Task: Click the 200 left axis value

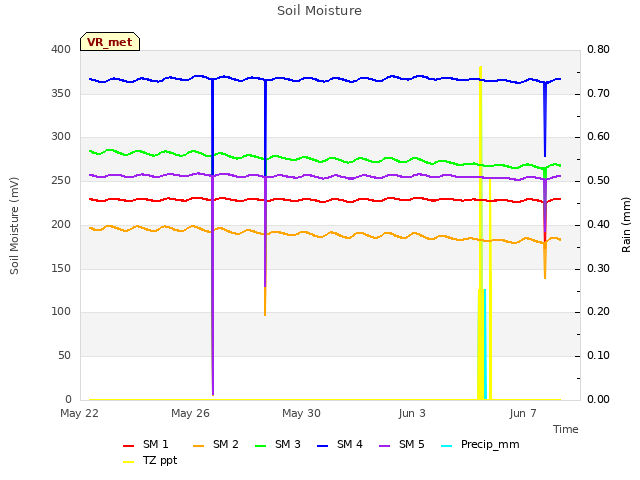Action: click(61, 224)
